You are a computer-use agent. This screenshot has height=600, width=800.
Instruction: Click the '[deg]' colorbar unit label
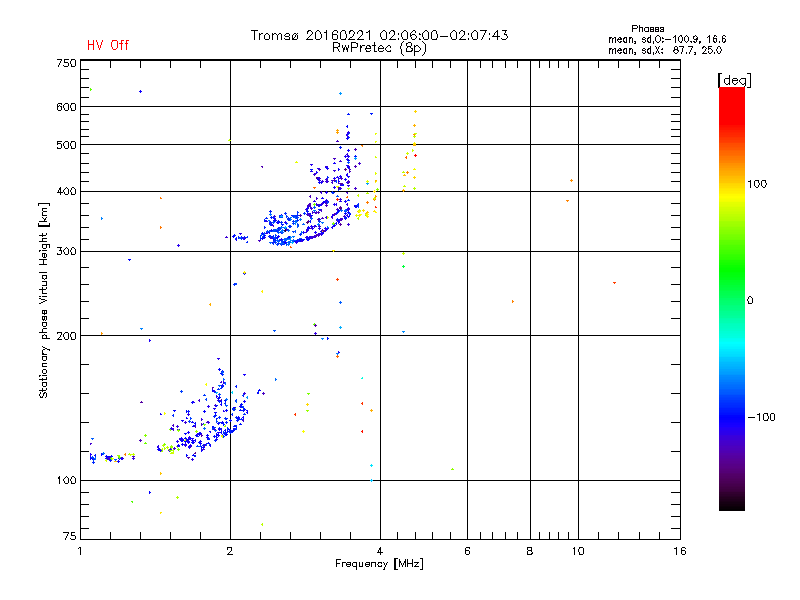click(x=734, y=80)
